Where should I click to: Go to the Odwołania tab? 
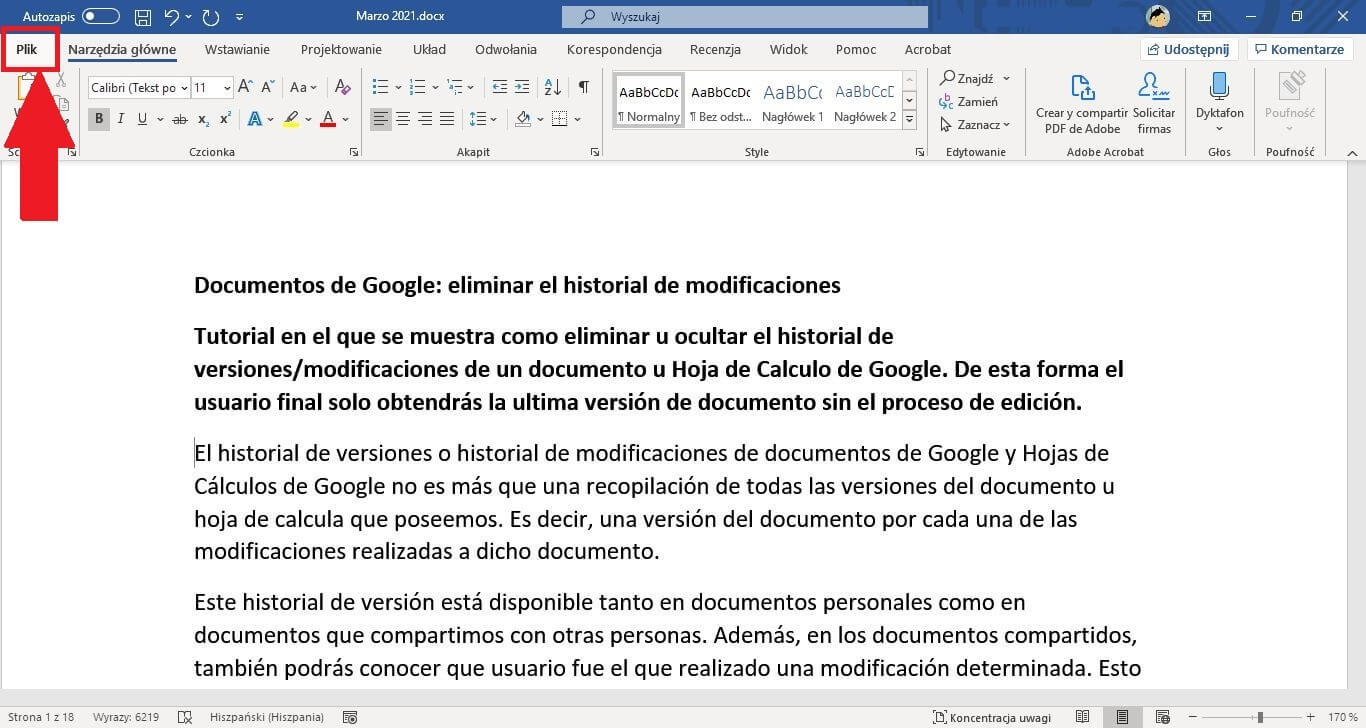[506, 49]
